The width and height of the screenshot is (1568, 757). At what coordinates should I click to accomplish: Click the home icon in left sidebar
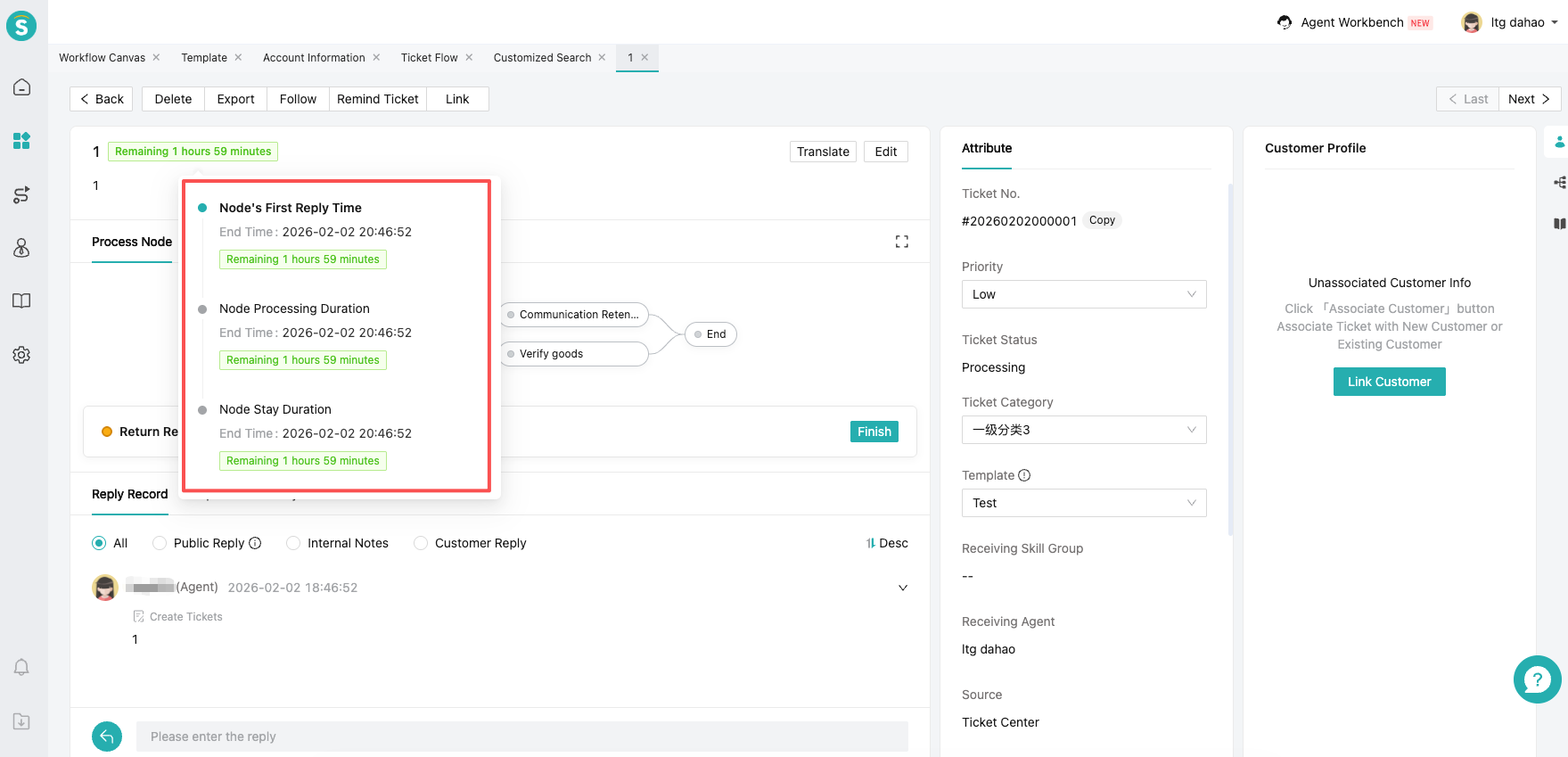[22, 87]
